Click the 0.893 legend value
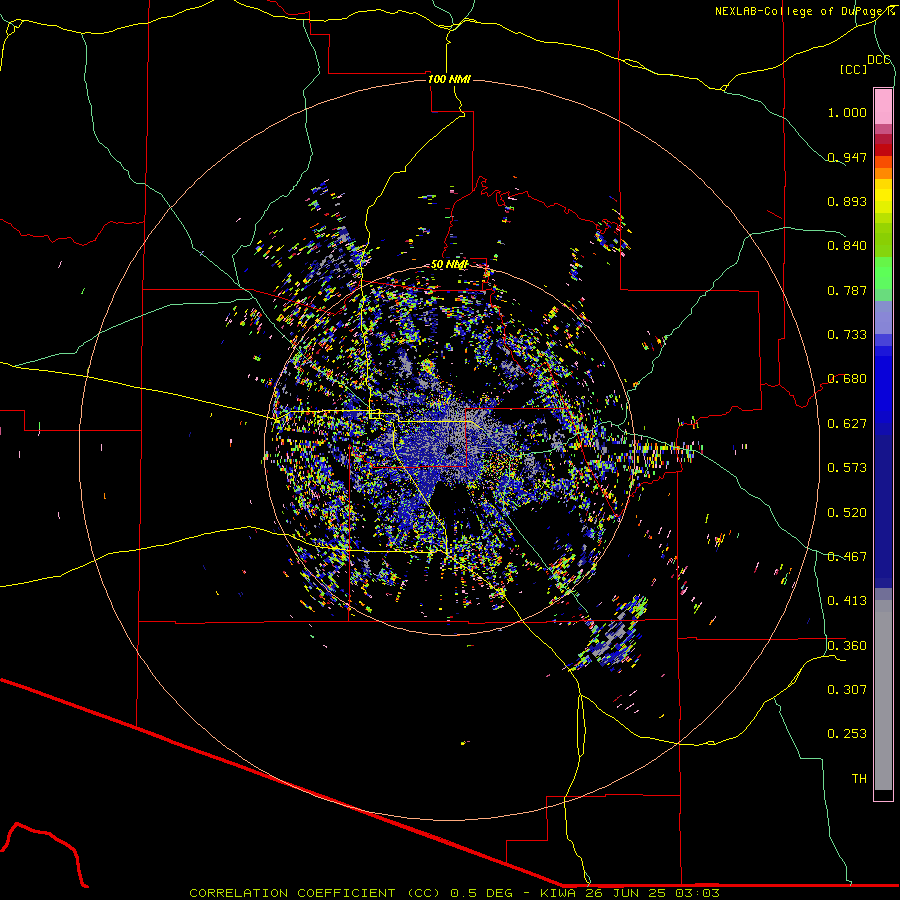Viewport: 900px width, 900px height. click(x=847, y=201)
